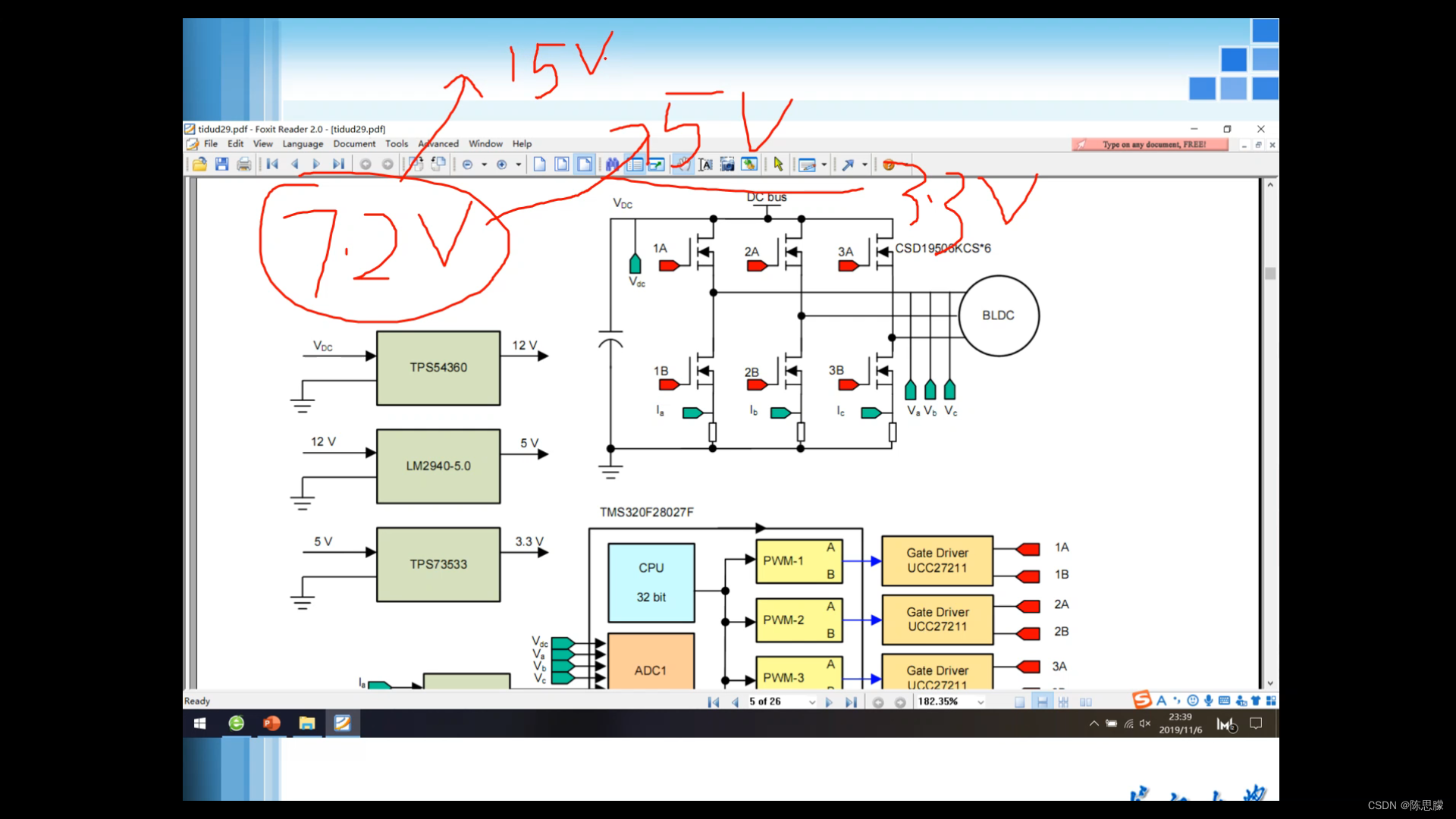Open the Tools menu
The width and height of the screenshot is (1456, 819).
click(396, 144)
